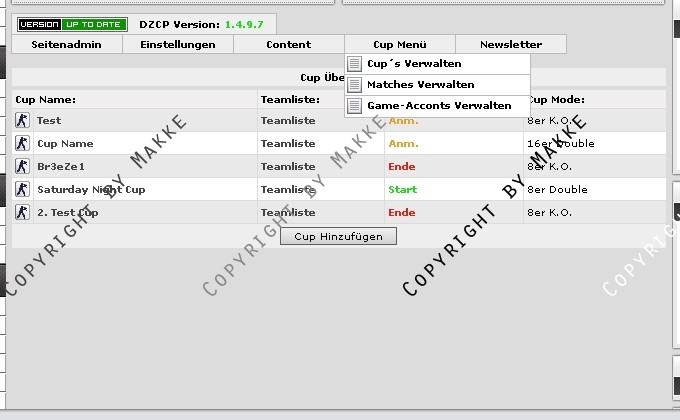
Task: Click the game icon beside Cup Name
Action: [22, 144]
